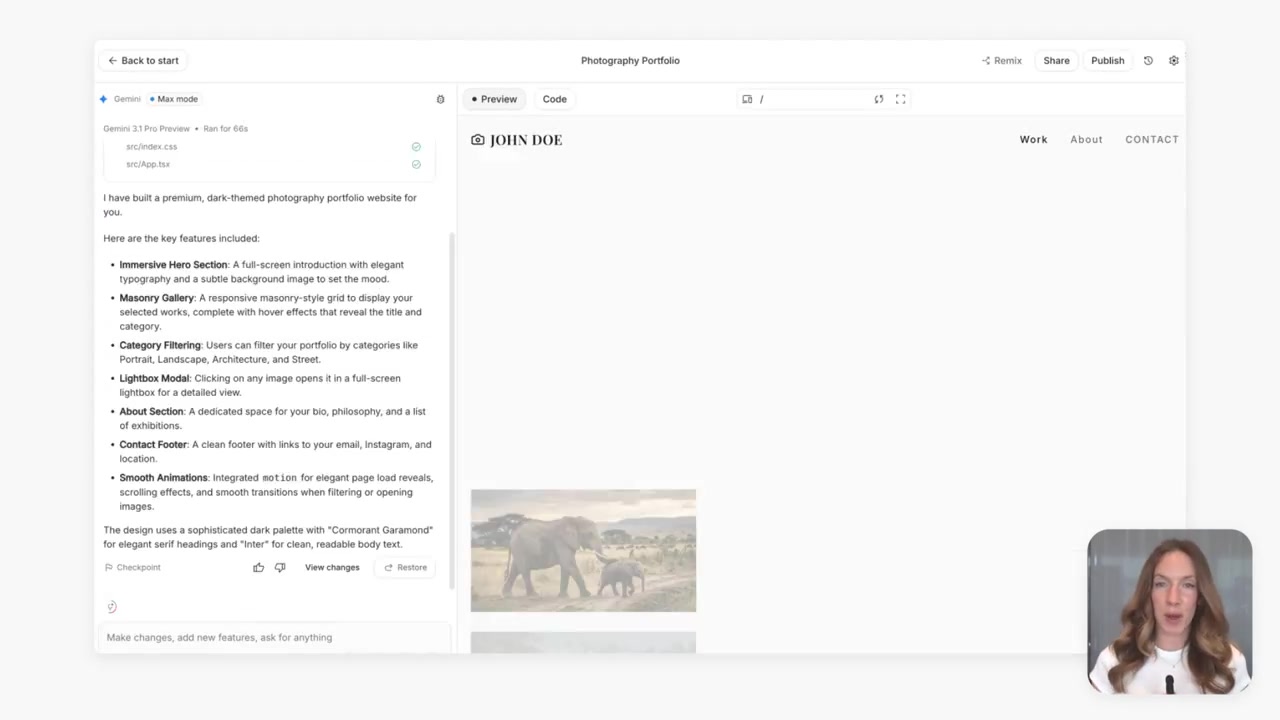The height and width of the screenshot is (720, 1280).
Task: Open project settings gear in top bar
Action: tap(1174, 60)
